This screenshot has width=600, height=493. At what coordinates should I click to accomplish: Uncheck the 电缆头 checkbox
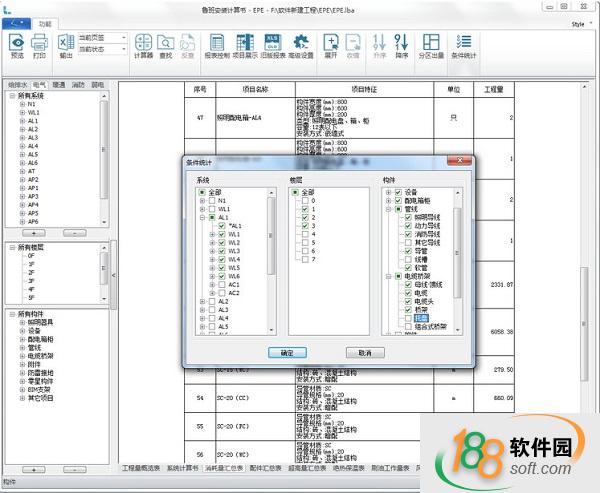click(x=408, y=302)
